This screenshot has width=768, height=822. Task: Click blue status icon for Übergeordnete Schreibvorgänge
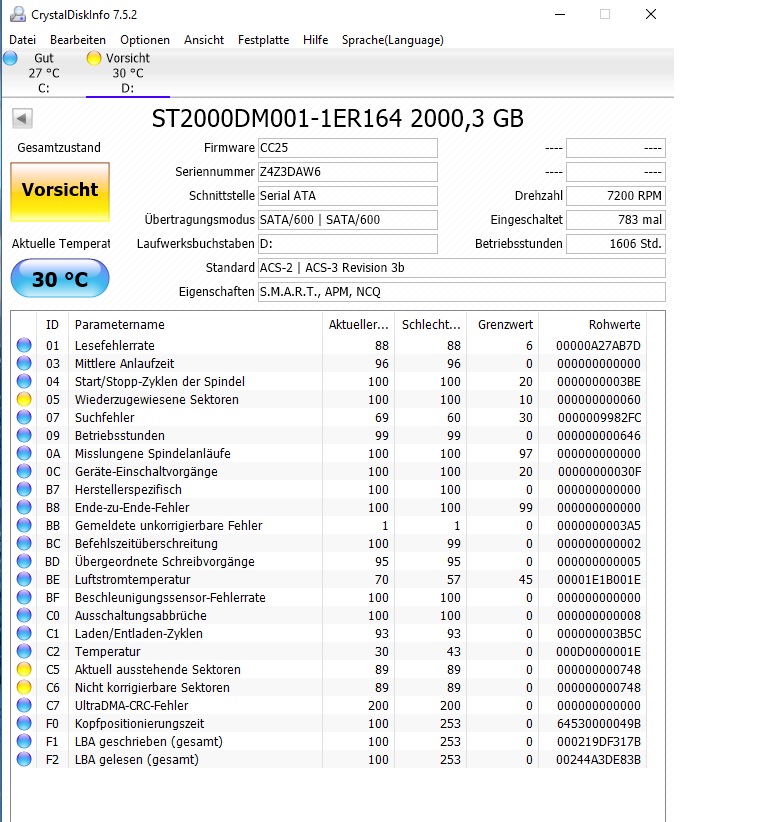click(x=24, y=561)
